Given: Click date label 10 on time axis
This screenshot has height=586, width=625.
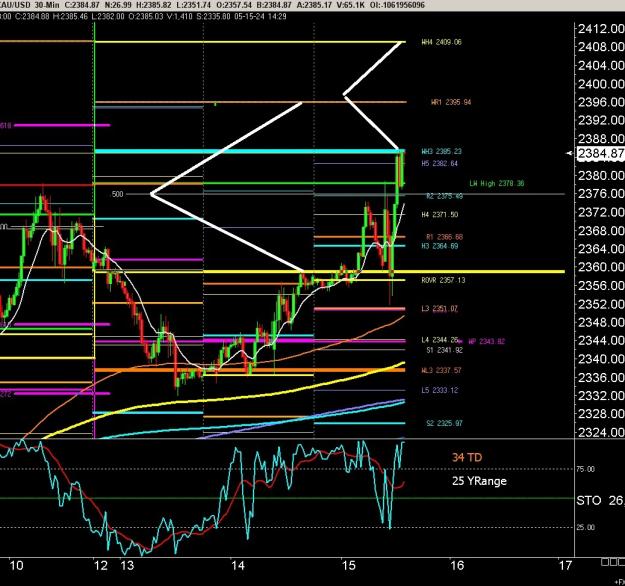Looking at the screenshot, I should pos(16,565).
